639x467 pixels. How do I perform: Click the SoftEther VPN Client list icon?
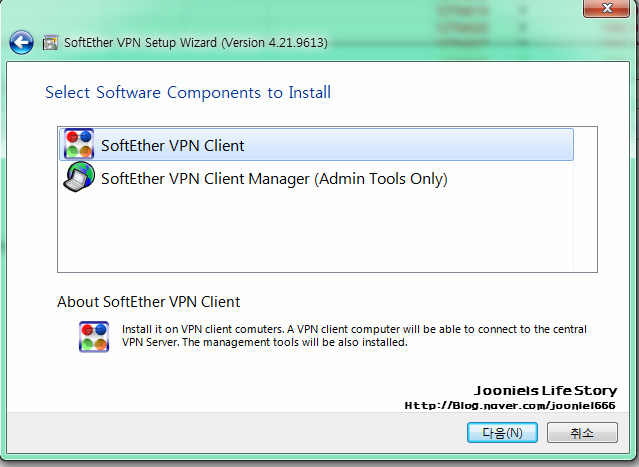tap(79, 144)
